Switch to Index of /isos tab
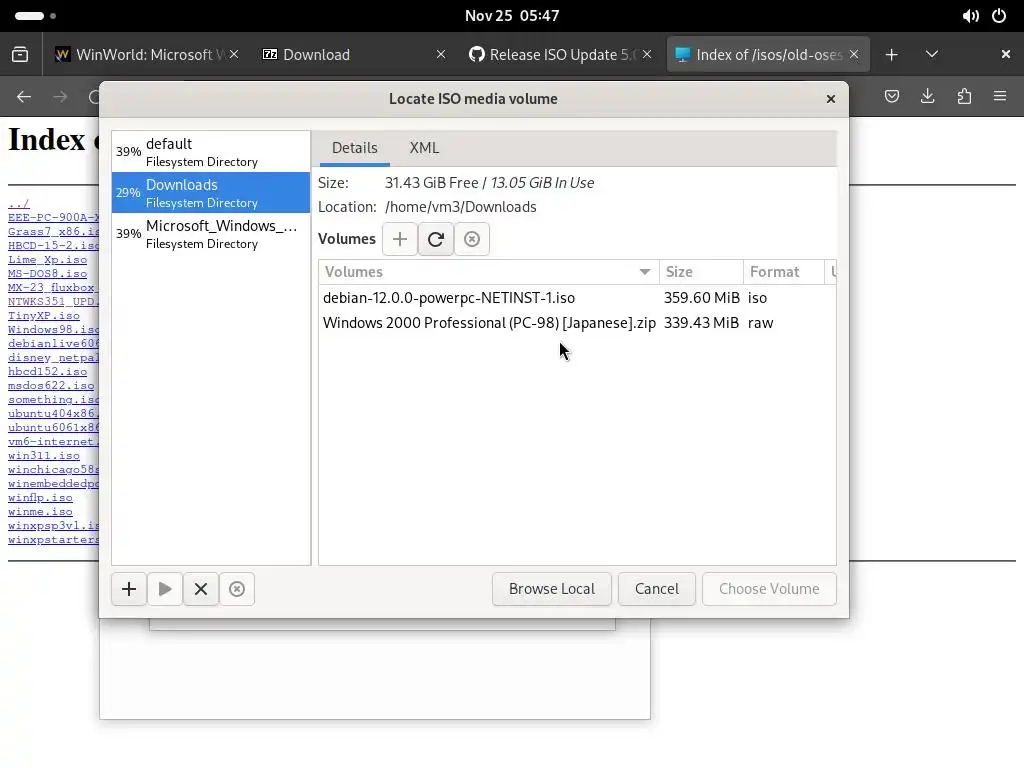The image size is (1024, 768). click(x=768, y=54)
